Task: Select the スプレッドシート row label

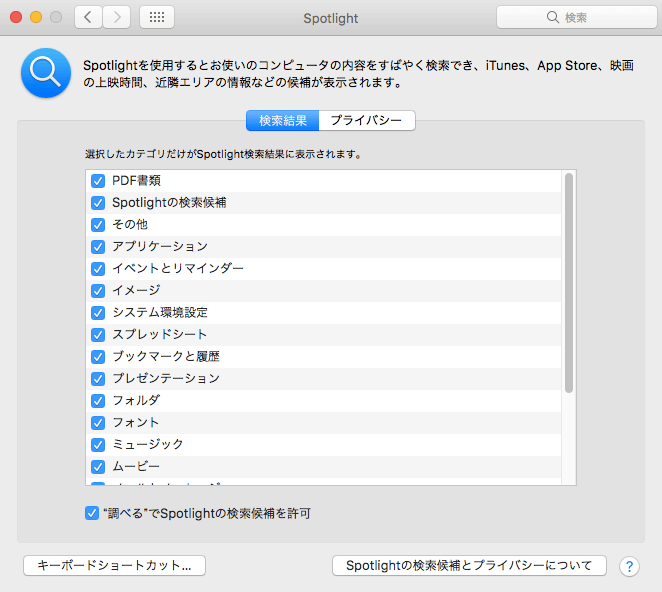Action: pos(160,334)
